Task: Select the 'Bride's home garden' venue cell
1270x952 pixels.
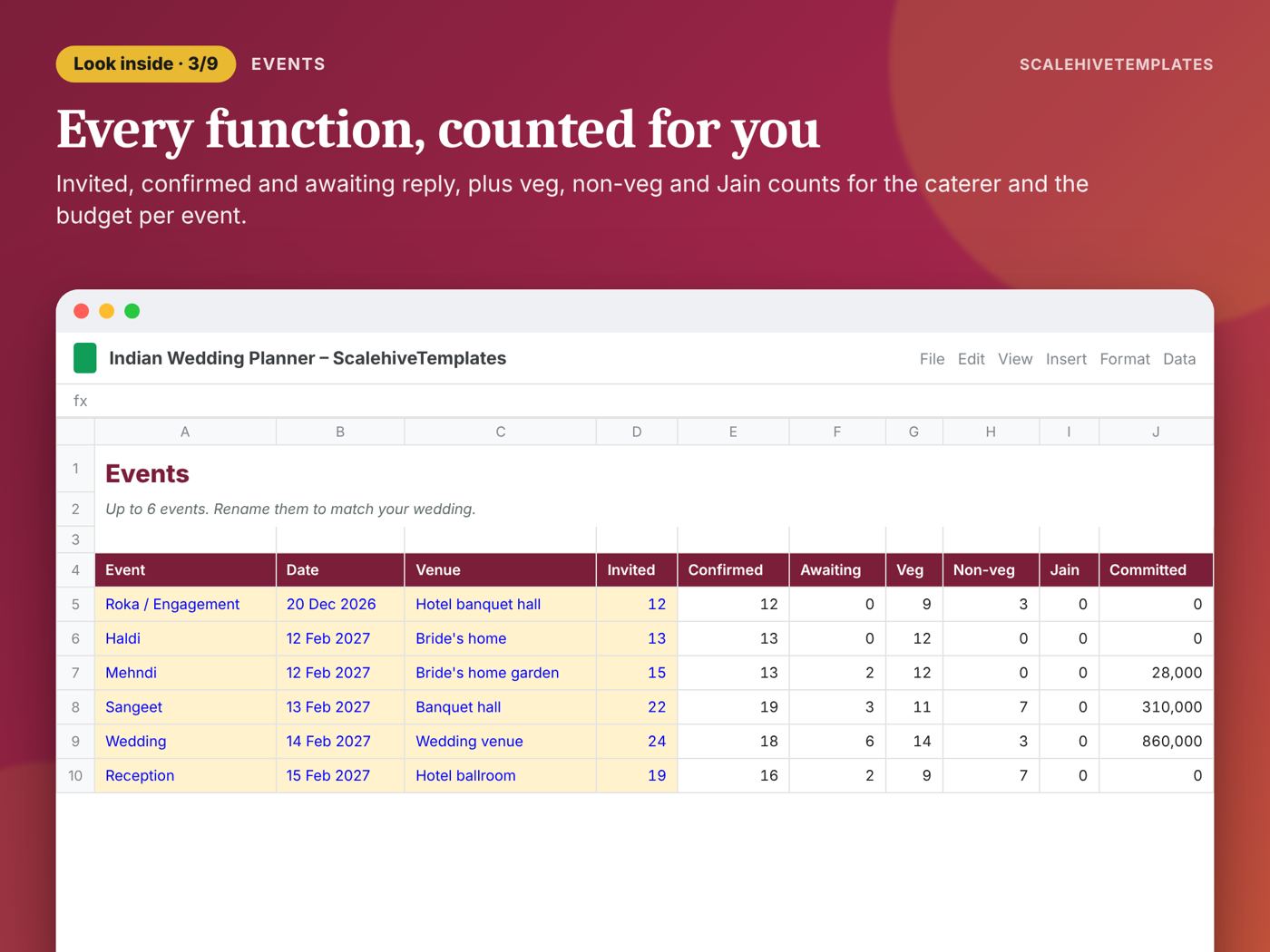Action: coord(501,674)
